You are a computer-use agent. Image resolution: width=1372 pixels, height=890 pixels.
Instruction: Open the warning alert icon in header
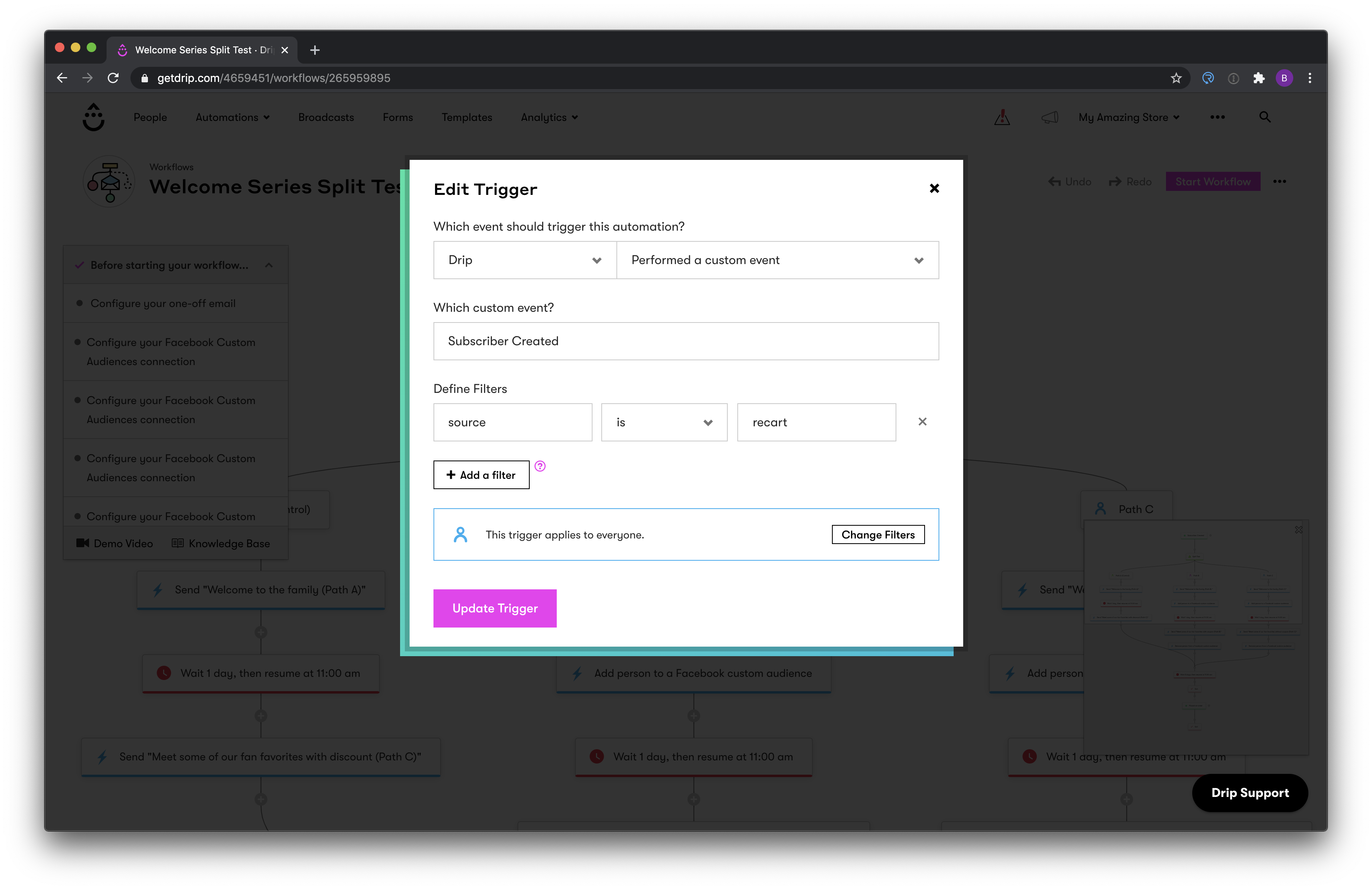tap(1002, 117)
